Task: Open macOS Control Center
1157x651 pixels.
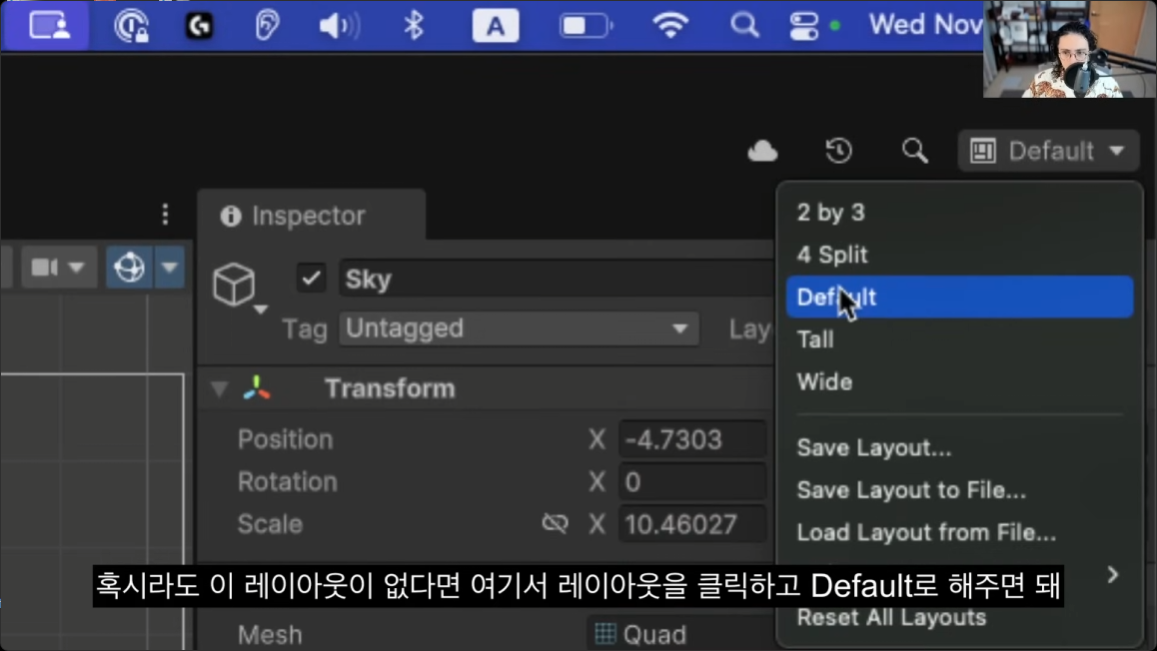Action: (x=804, y=26)
